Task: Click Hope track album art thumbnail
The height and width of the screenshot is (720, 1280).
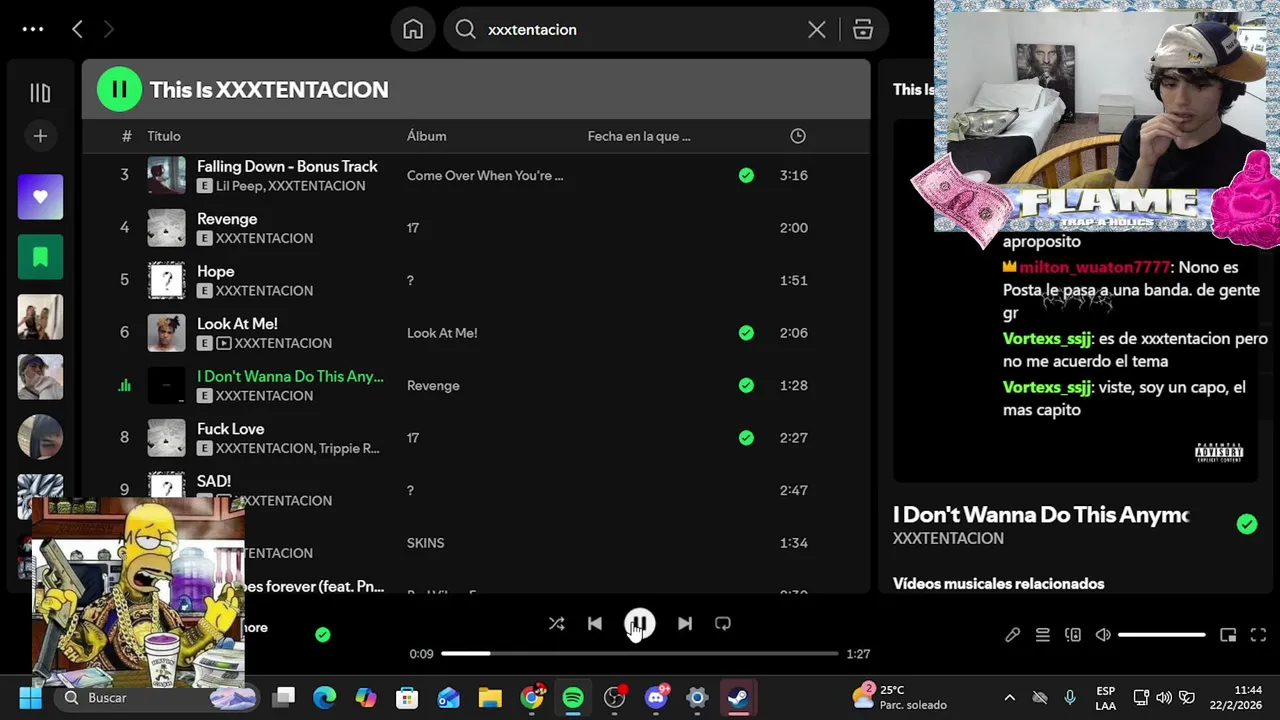Action: coord(167,280)
